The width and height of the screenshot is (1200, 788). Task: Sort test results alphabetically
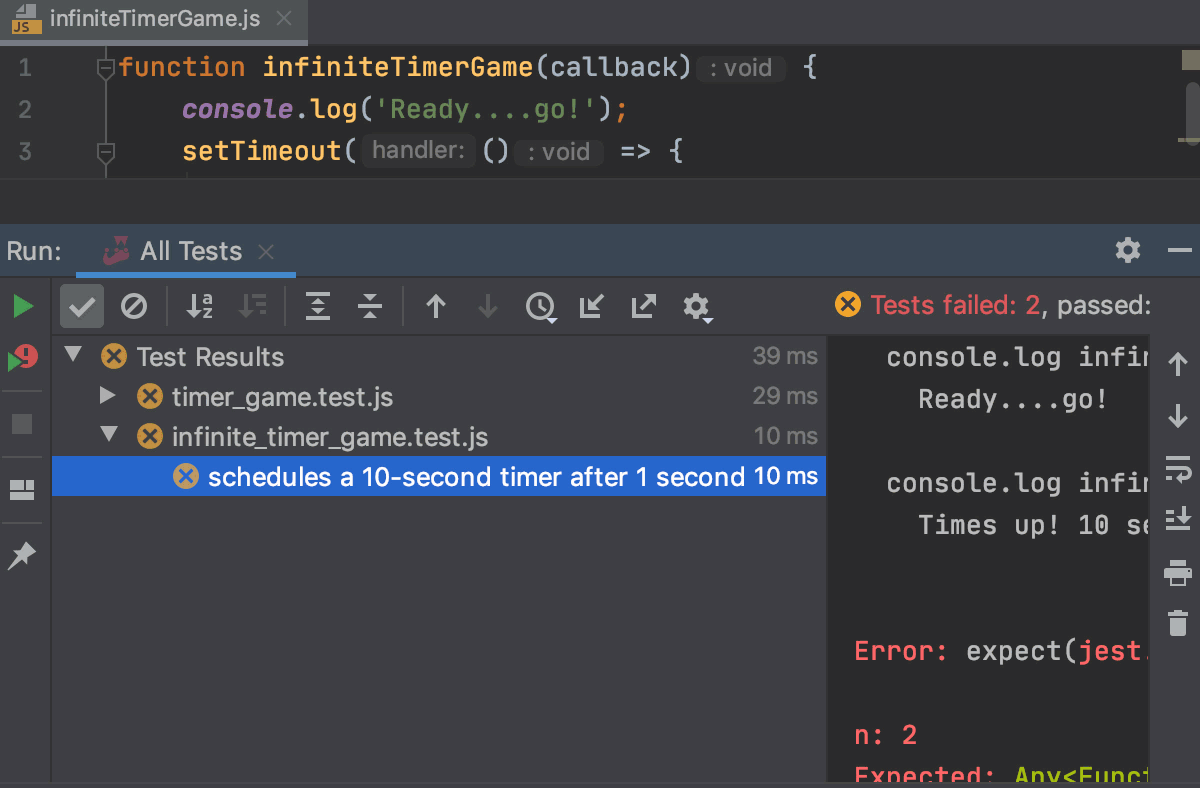199,306
